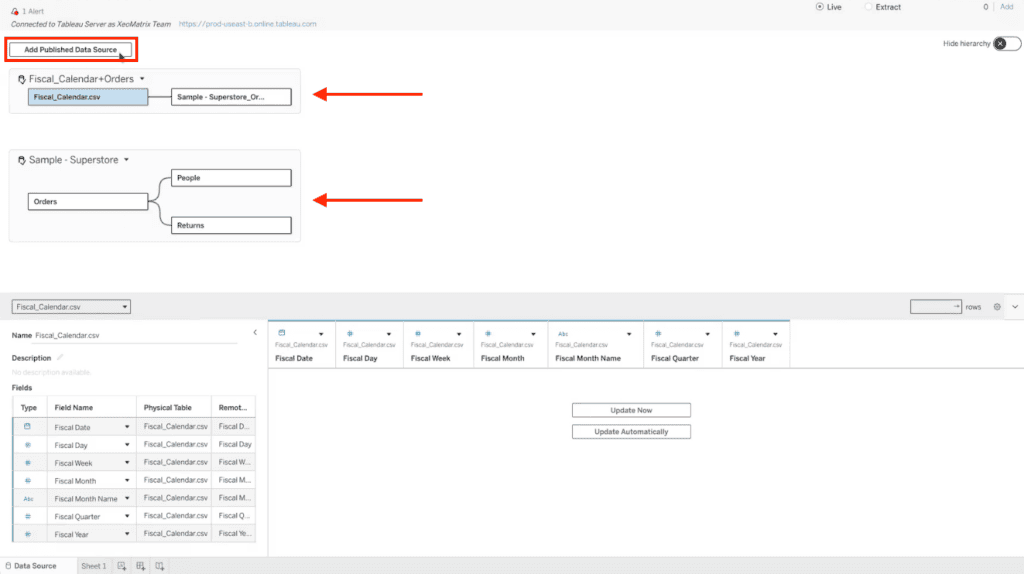Click the new worksheet icon

pyautogui.click(x=121, y=566)
